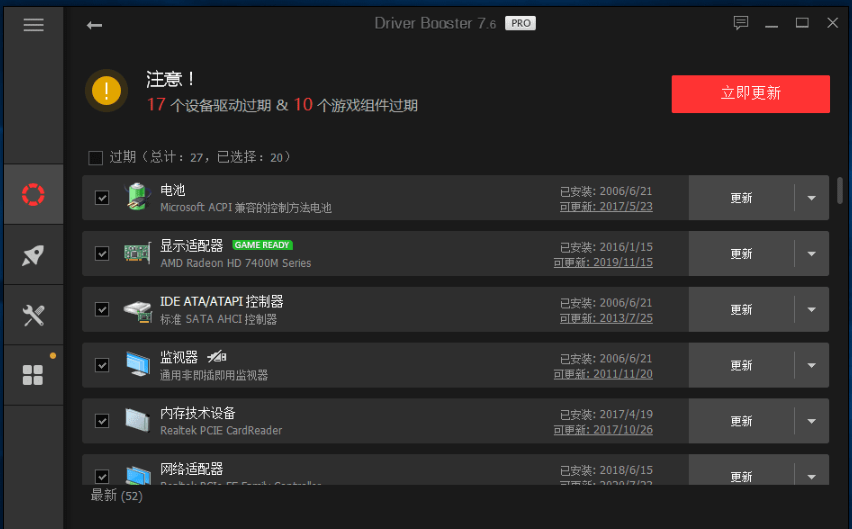Click Microsoft ACPI 兼容的控制方法电池 text

(x=246, y=207)
